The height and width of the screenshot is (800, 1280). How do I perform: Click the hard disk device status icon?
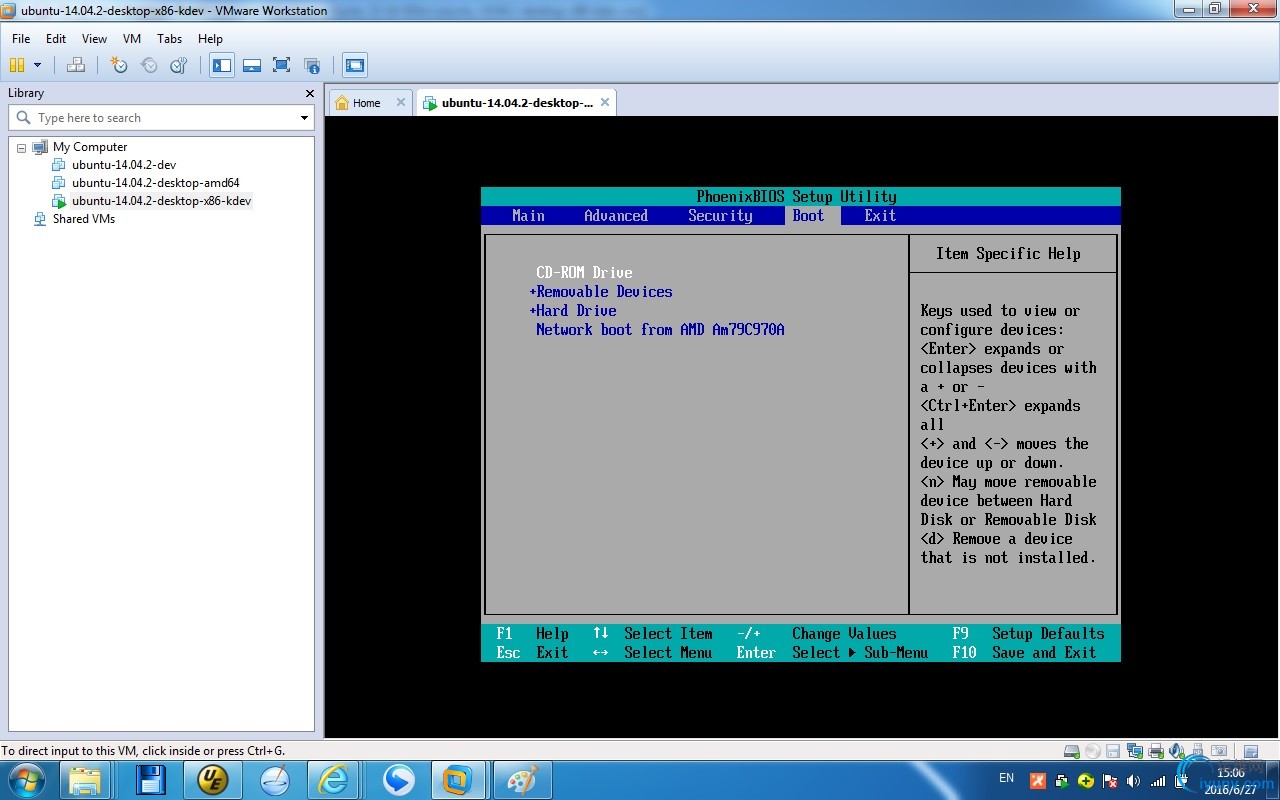coord(1071,751)
